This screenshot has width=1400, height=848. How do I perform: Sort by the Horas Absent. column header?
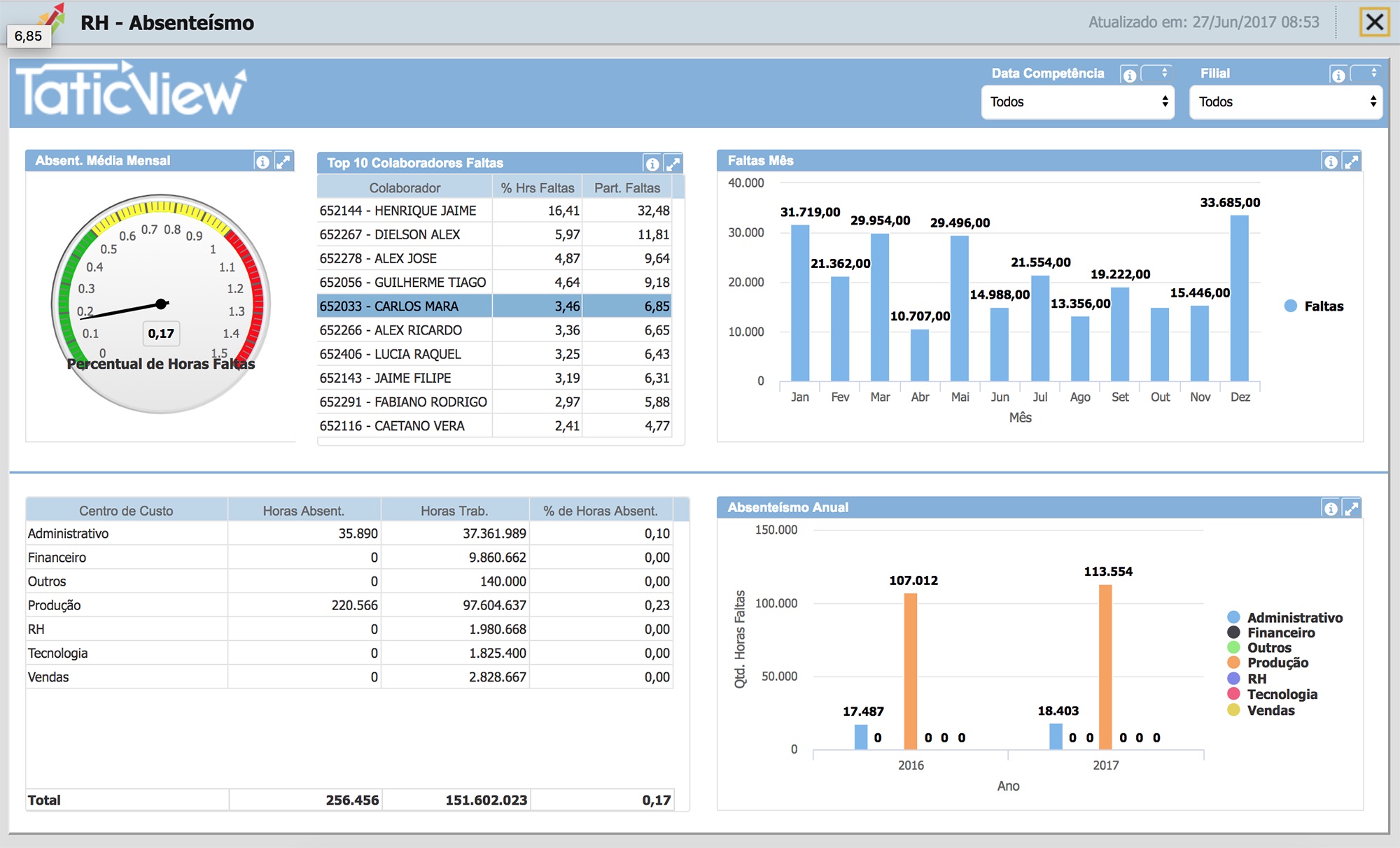(304, 511)
